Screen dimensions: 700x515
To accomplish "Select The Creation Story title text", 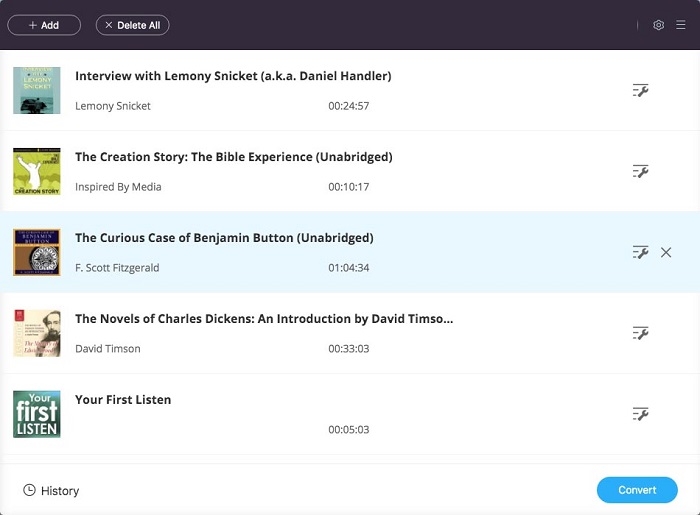I will pos(233,157).
